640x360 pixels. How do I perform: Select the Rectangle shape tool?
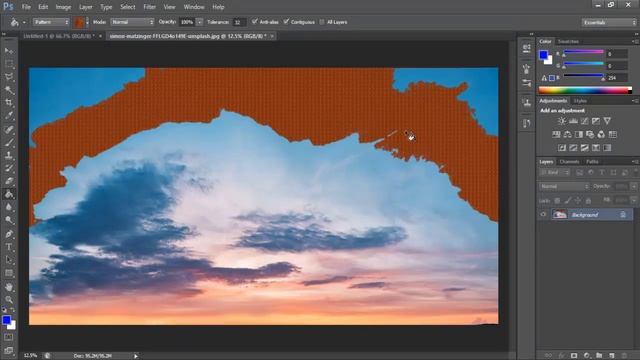pyautogui.click(x=9, y=273)
